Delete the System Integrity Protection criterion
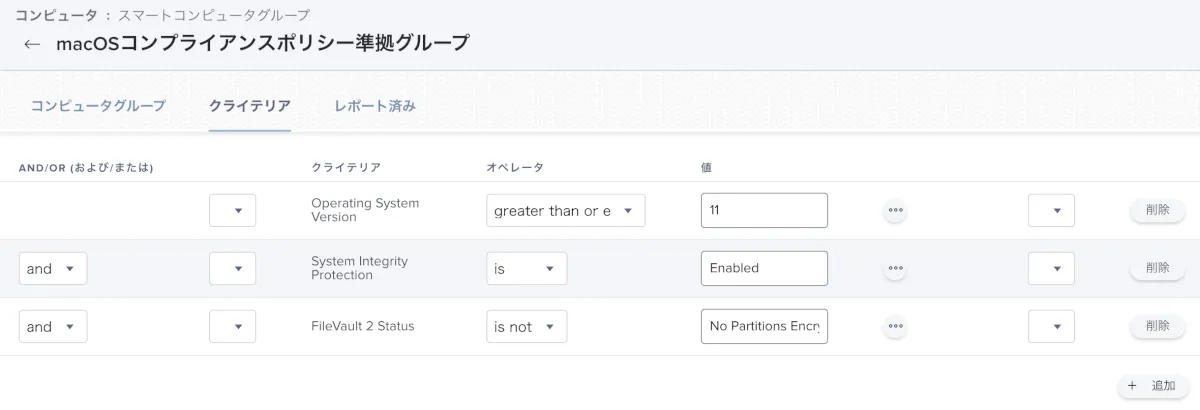 click(1157, 268)
